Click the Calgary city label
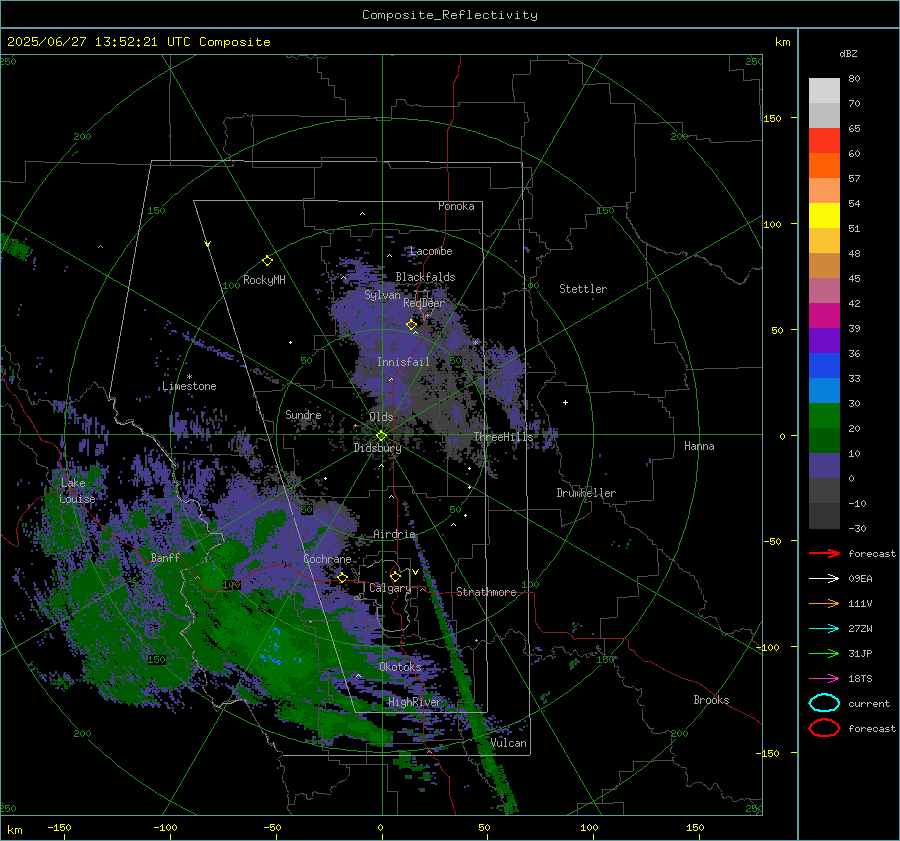This screenshot has width=900, height=841. pyautogui.click(x=390, y=588)
